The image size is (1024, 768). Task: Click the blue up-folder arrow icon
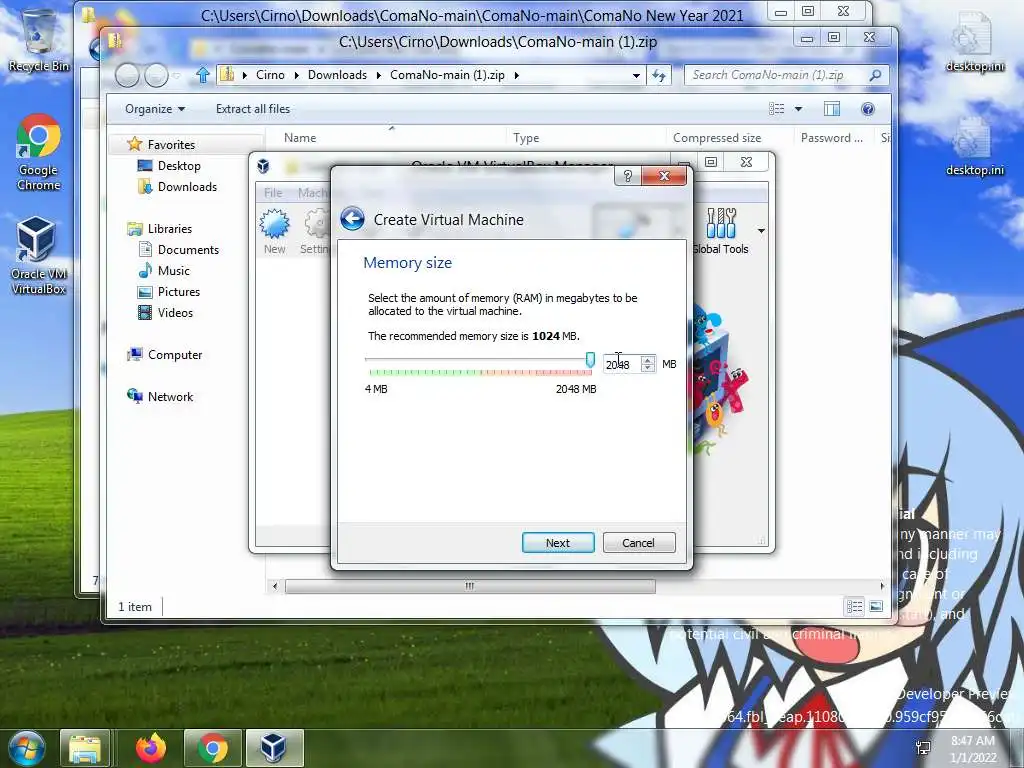click(x=203, y=75)
